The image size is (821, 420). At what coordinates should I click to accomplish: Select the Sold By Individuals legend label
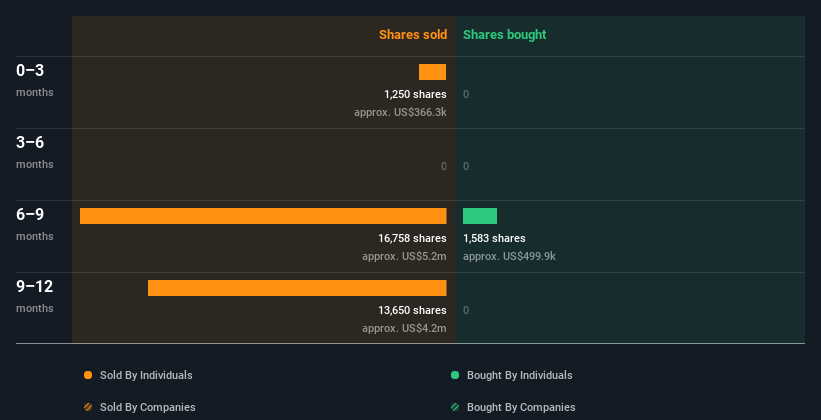pyautogui.click(x=146, y=375)
